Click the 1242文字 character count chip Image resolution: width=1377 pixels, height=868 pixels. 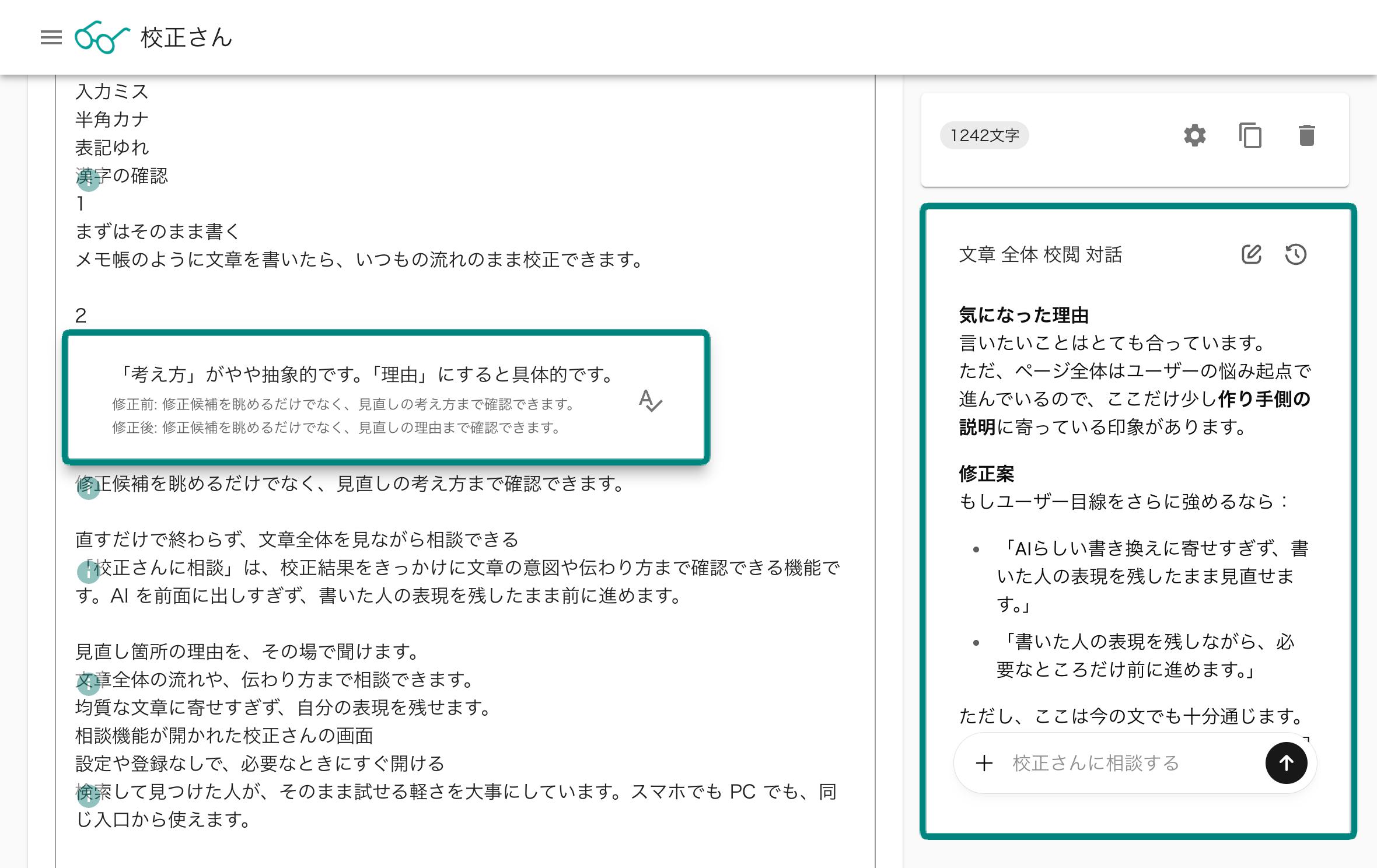(984, 135)
